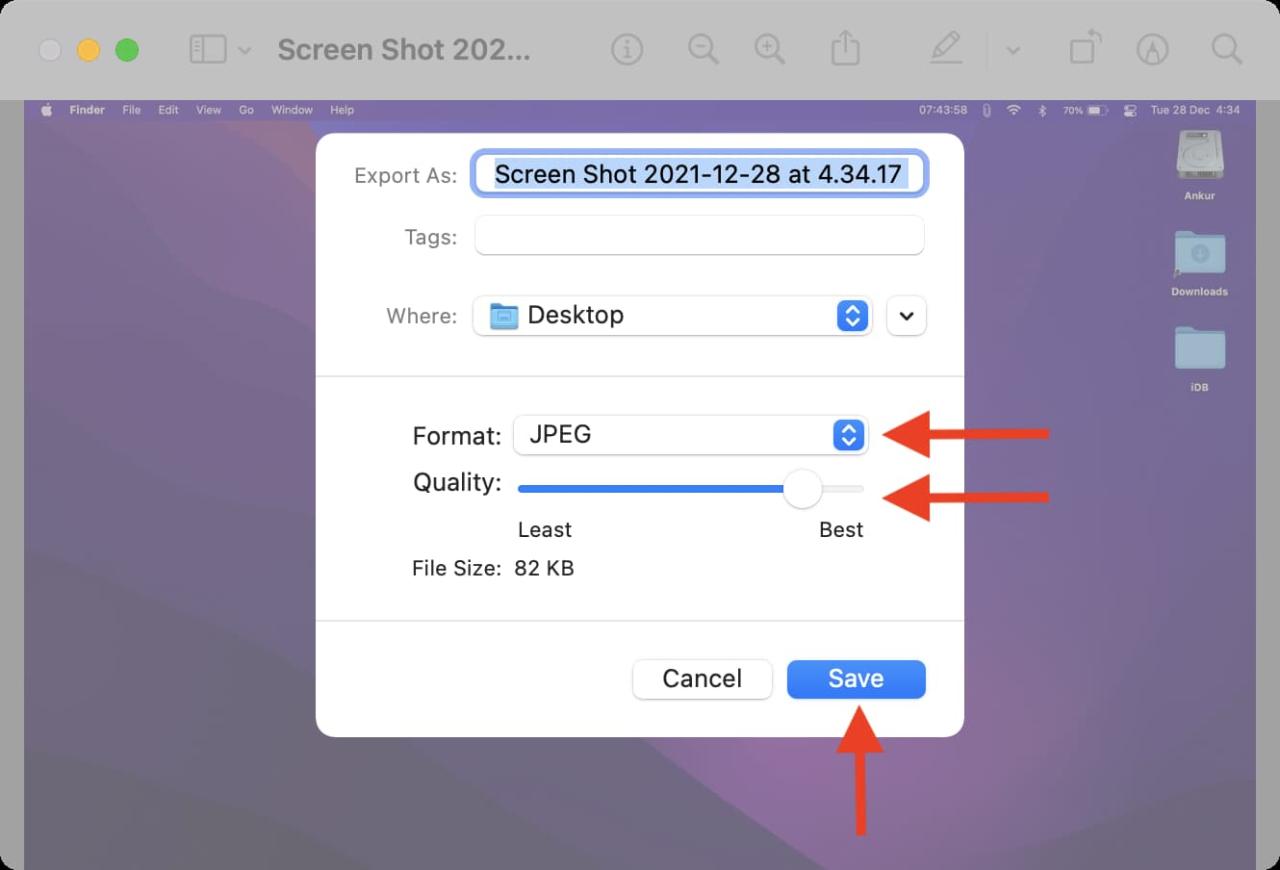Rotate the image using the rotate icon
Viewport: 1280px width, 870px height.
[1083, 49]
